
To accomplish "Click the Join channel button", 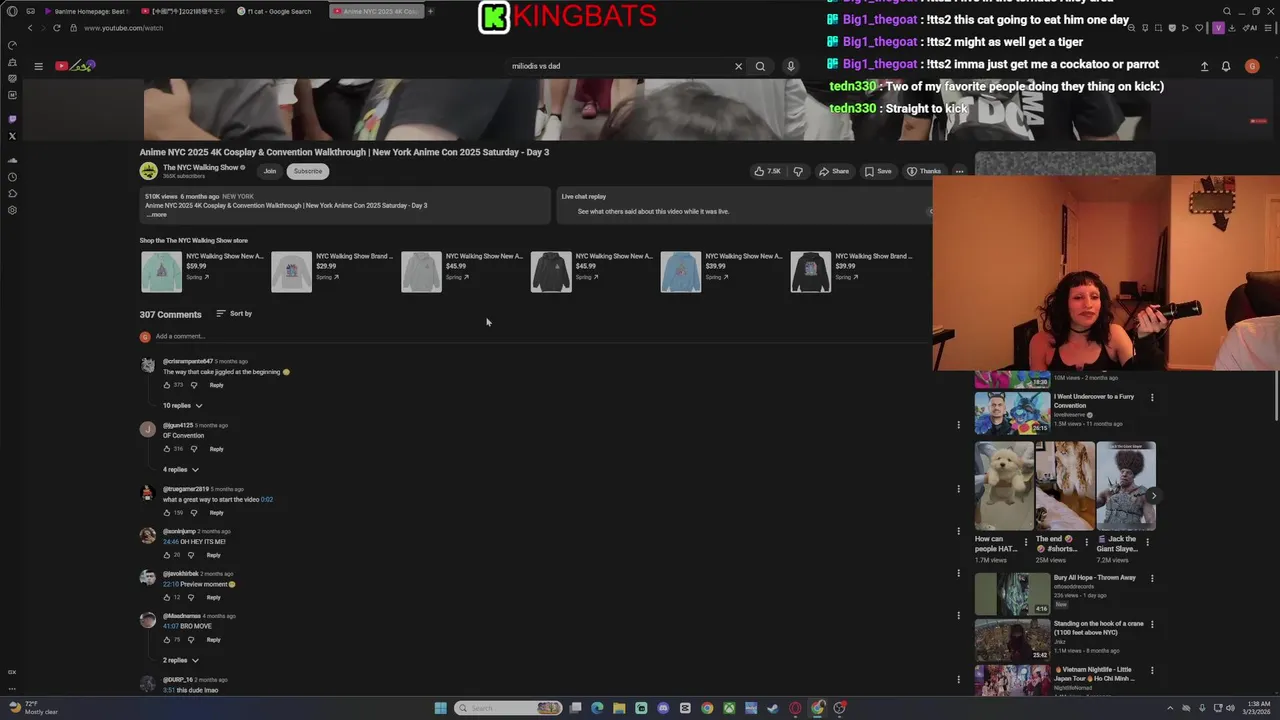I will pyautogui.click(x=270, y=171).
